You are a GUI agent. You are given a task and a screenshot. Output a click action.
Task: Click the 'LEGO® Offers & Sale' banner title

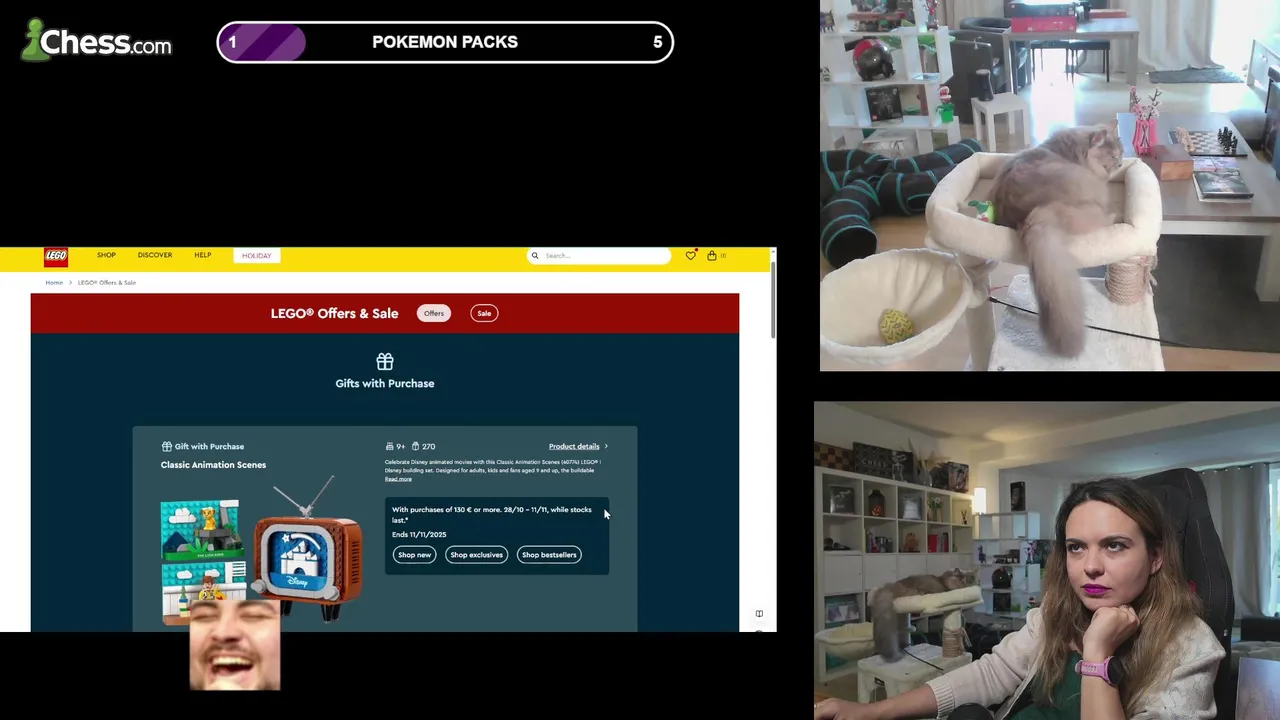(x=335, y=313)
